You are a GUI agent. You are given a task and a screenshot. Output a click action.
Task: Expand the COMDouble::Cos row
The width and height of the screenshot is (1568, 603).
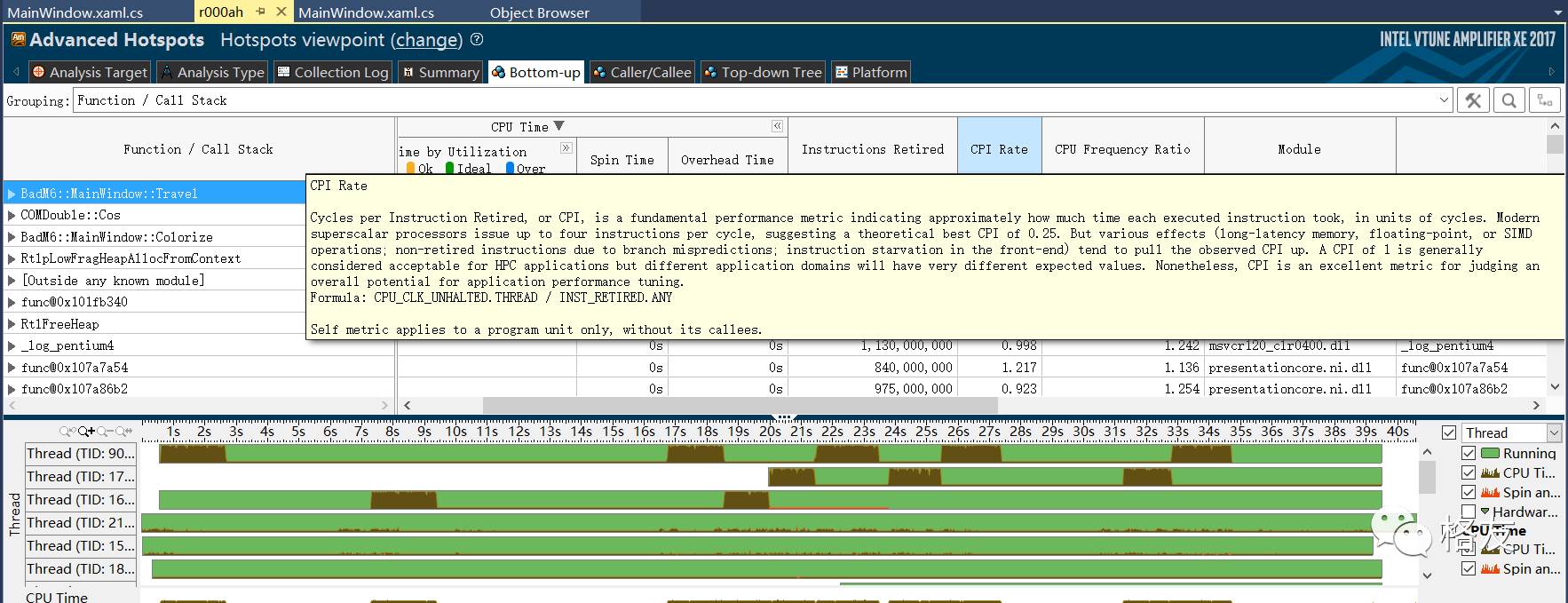point(12,215)
